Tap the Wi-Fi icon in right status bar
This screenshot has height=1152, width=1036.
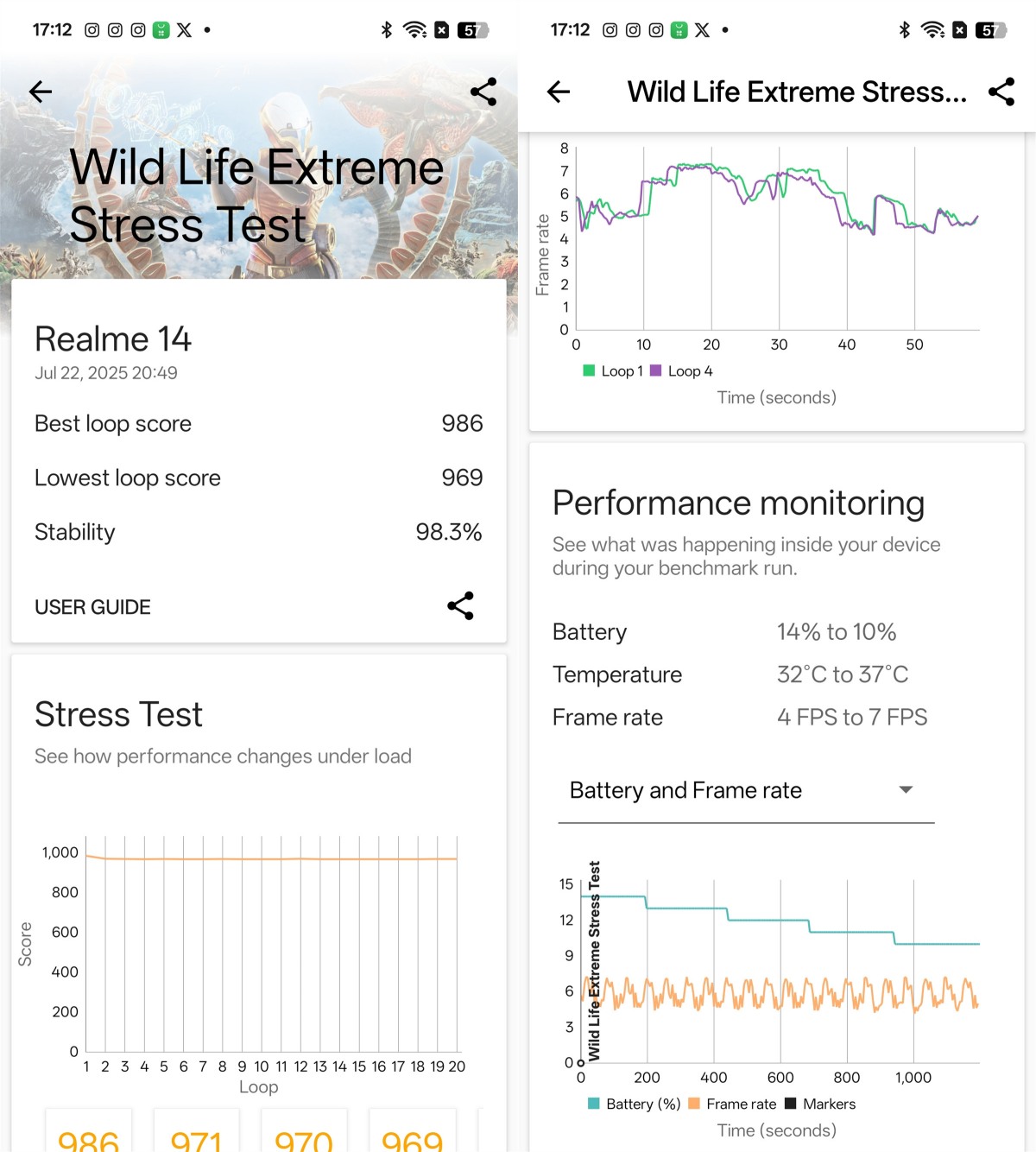pyautogui.click(x=933, y=30)
